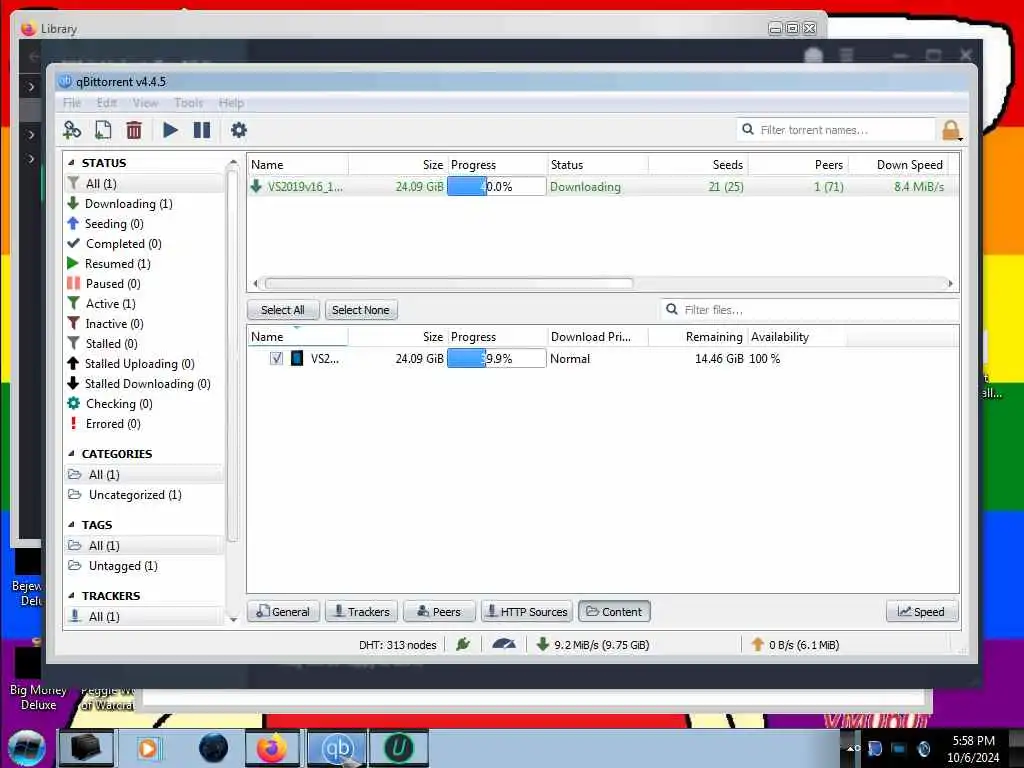Select Untagged (1) under Tags
Viewport: 1024px width, 768px height.
click(x=123, y=566)
